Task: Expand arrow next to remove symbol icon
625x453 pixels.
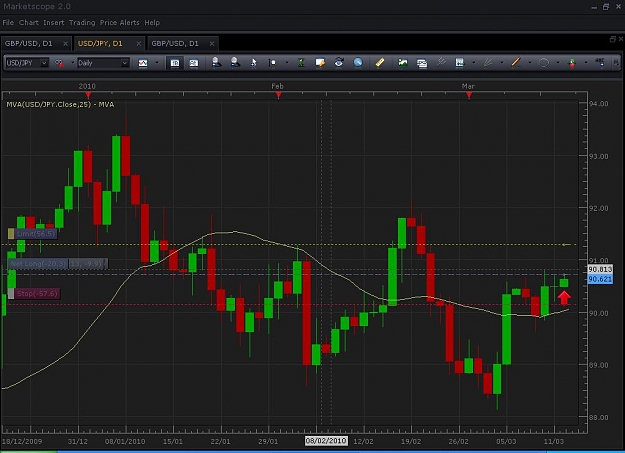Action: point(73,63)
